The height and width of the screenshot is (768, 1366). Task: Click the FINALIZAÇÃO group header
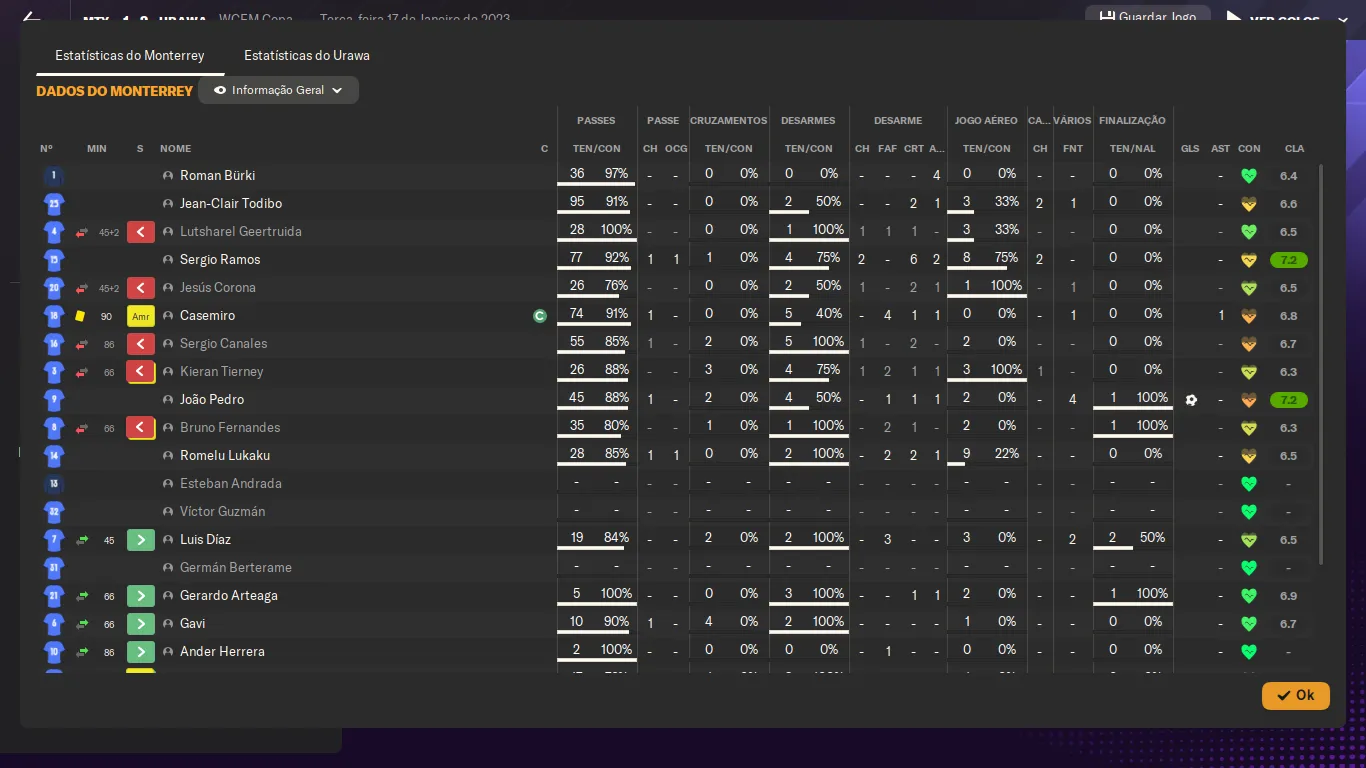(x=1132, y=121)
